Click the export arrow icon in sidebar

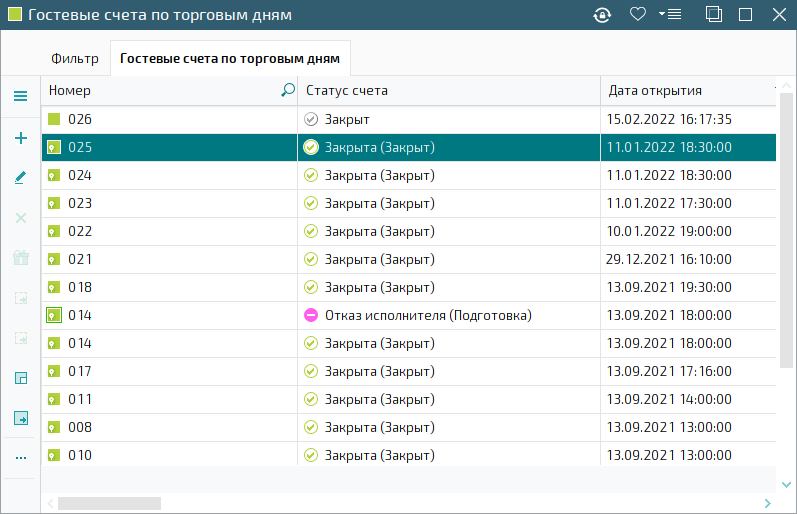[21, 418]
